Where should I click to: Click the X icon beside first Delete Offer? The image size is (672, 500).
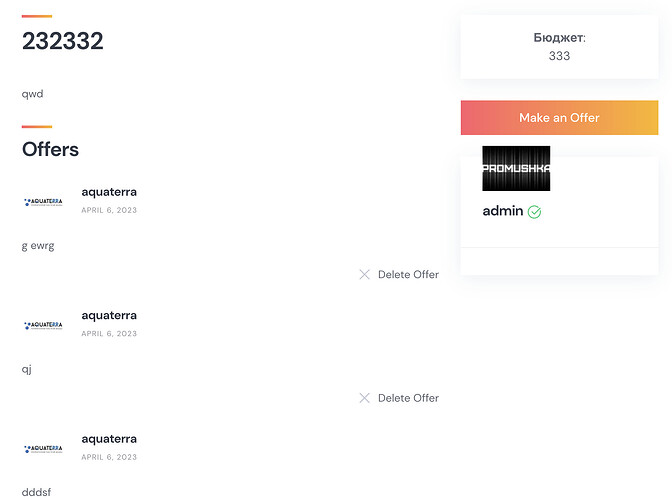(x=364, y=275)
